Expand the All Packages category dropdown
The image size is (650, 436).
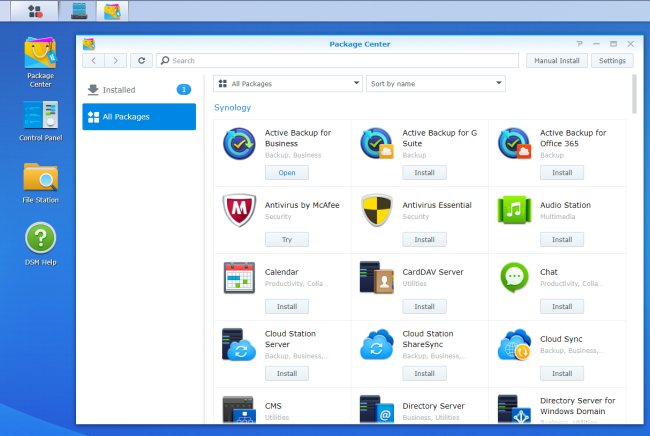tap(288, 83)
